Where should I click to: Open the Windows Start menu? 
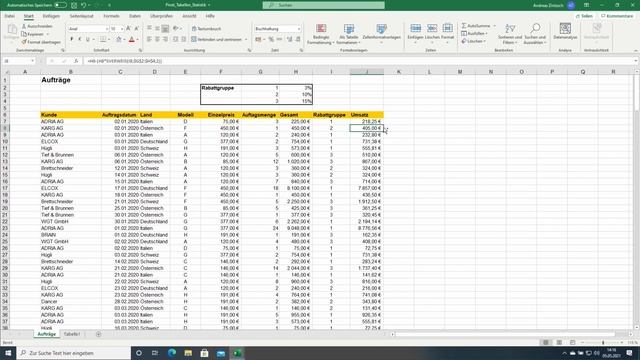[x=8, y=353]
